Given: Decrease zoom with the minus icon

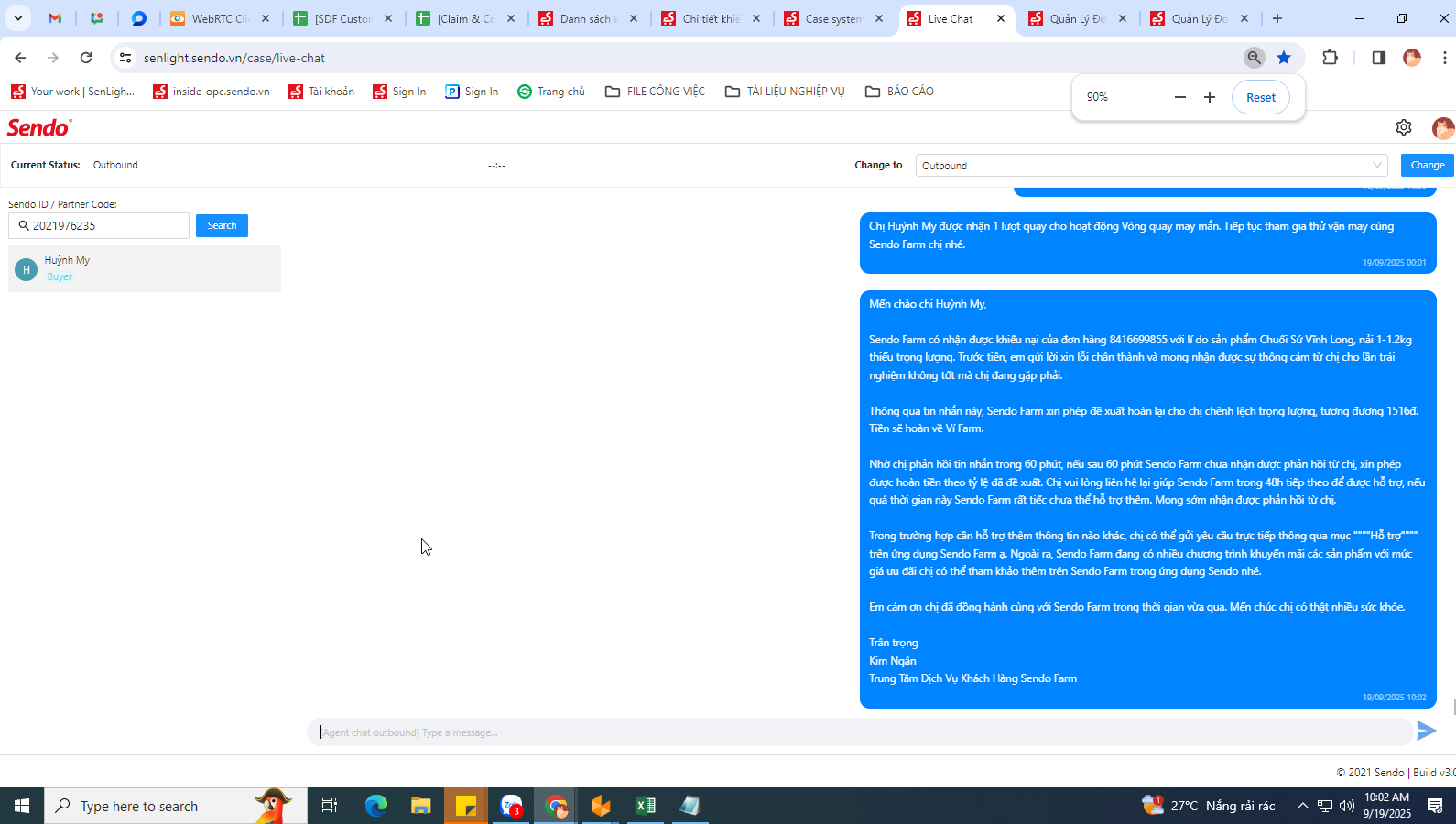Looking at the screenshot, I should click(1180, 97).
